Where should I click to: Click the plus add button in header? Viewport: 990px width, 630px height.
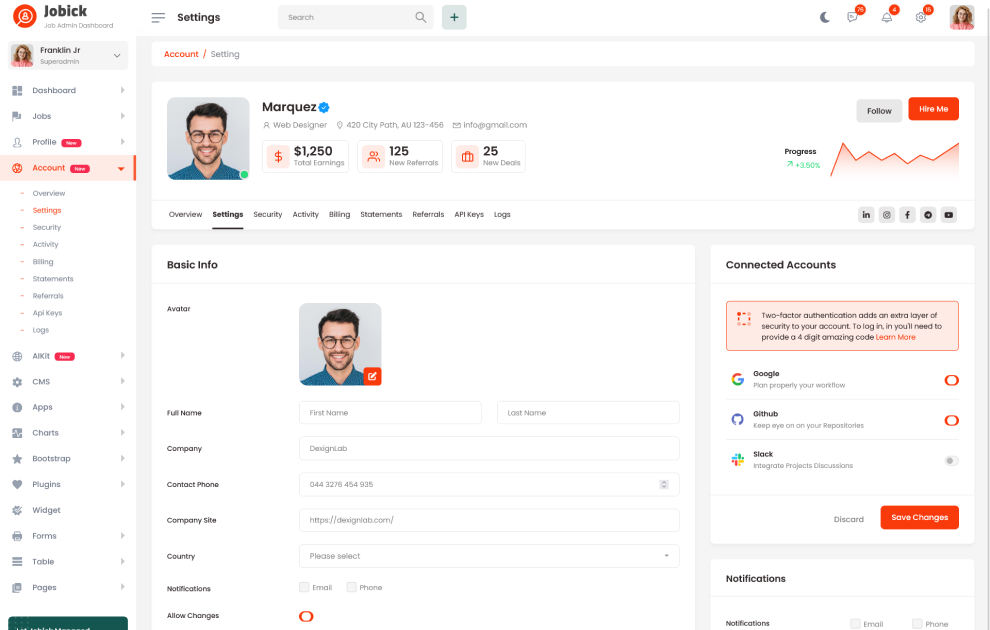pyautogui.click(x=454, y=17)
